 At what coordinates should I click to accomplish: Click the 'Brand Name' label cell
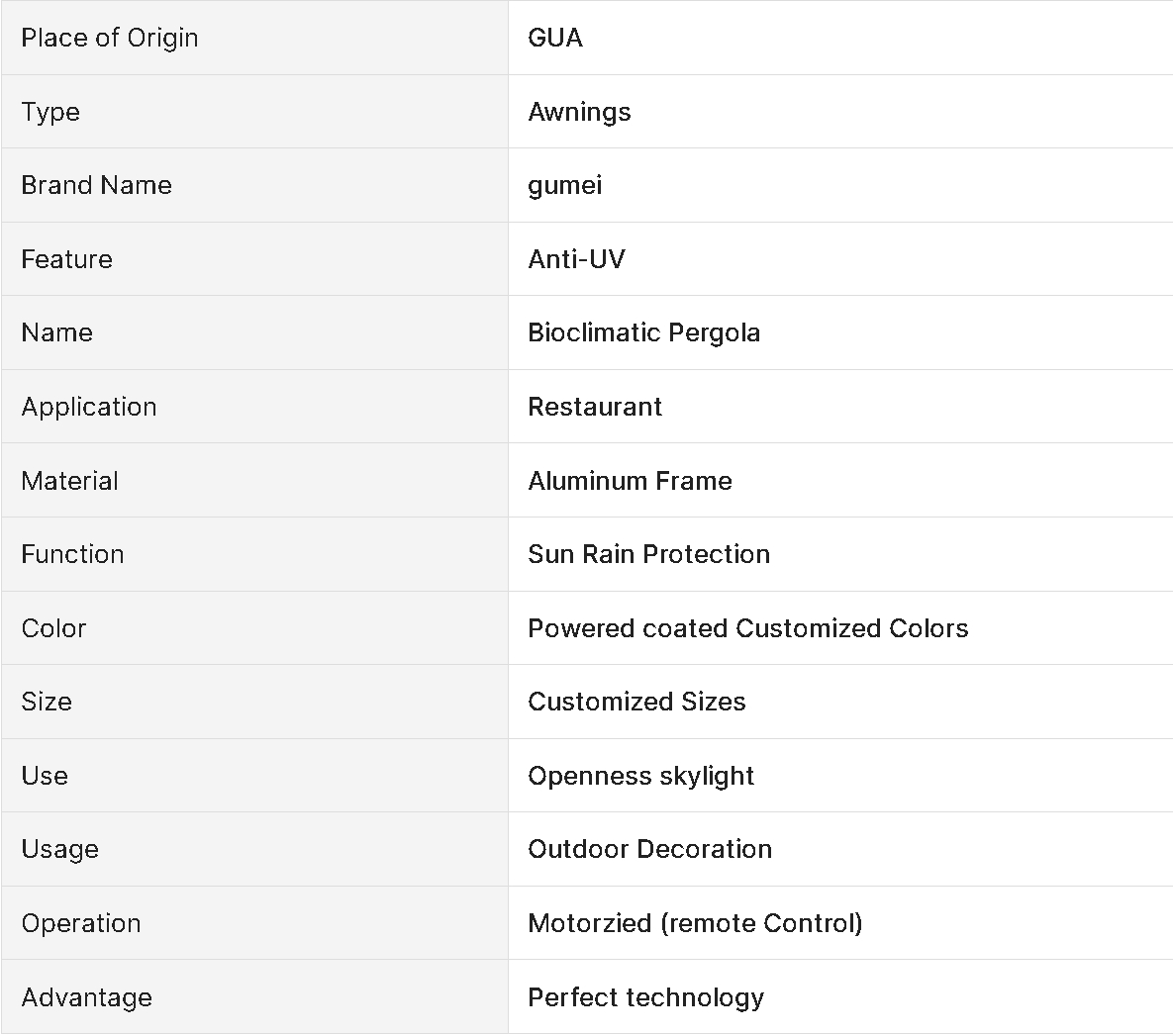point(96,185)
